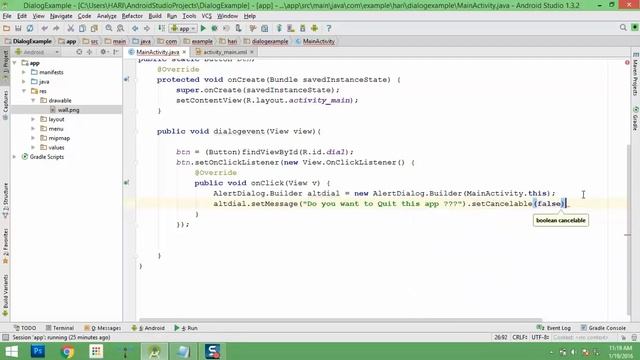Click the Synchronize toolbar icon

pyautogui.click(x=30, y=28)
